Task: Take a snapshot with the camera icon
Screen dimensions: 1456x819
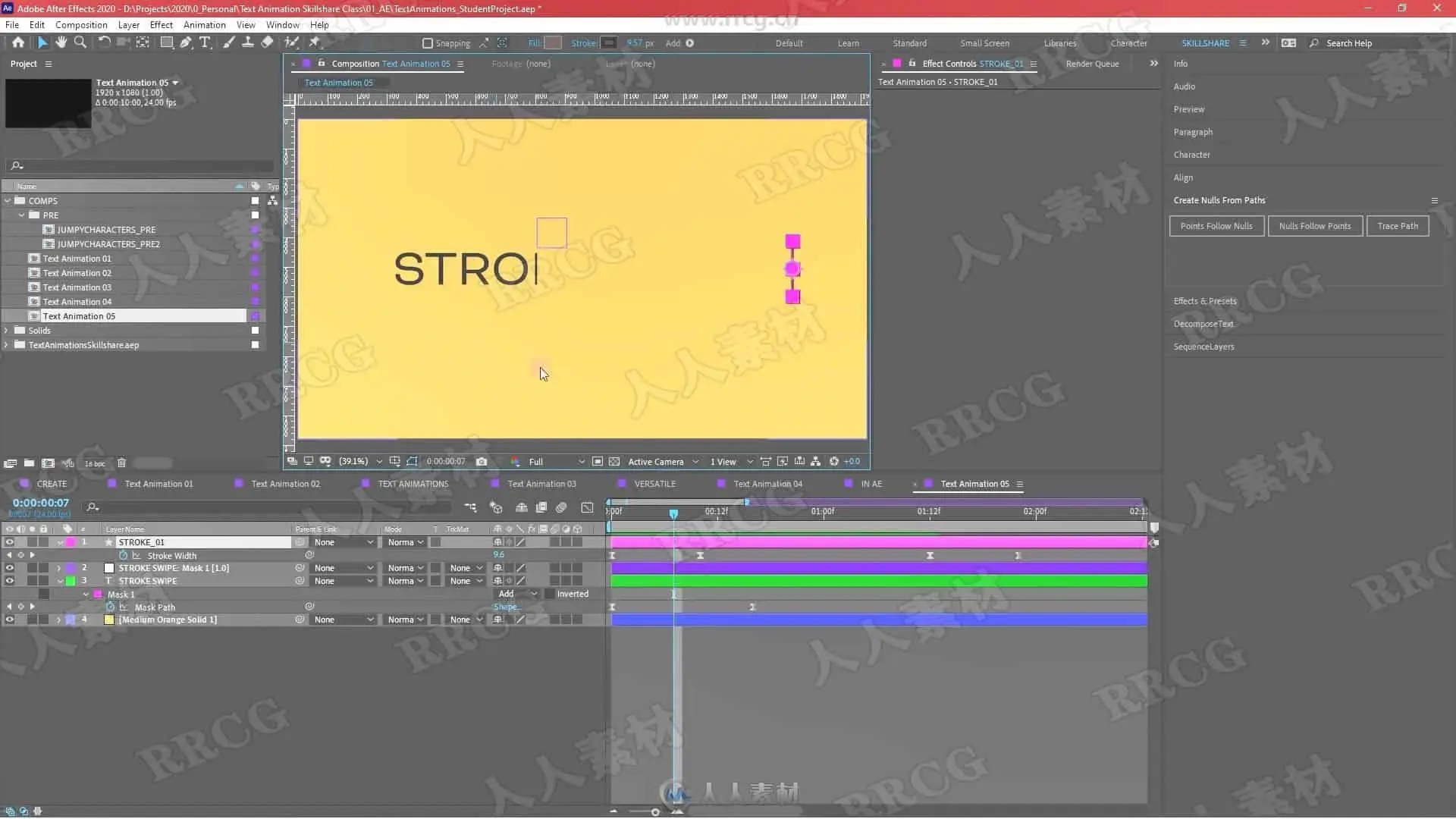Action: coord(482,461)
